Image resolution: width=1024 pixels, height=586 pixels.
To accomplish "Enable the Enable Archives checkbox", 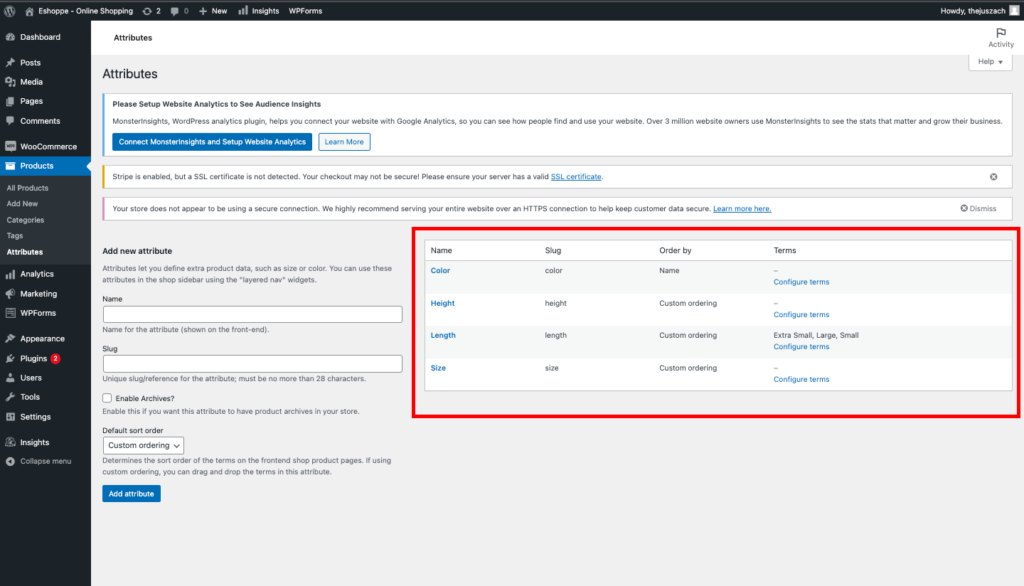I will click(107, 398).
